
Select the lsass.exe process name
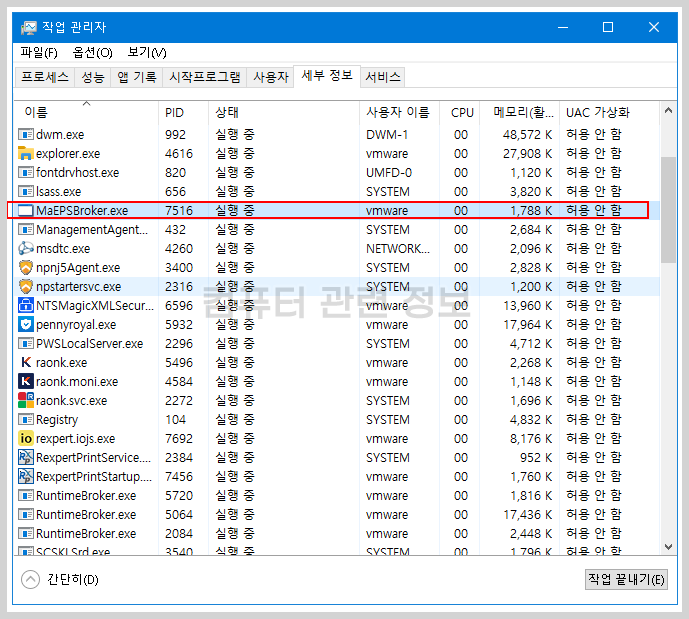coord(58,192)
